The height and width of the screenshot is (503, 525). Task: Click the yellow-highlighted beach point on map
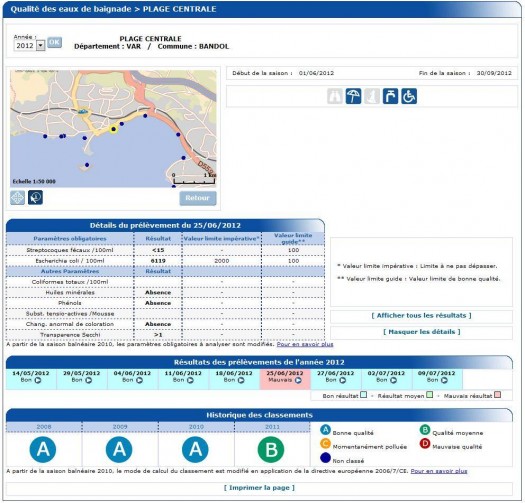pos(114,129)
